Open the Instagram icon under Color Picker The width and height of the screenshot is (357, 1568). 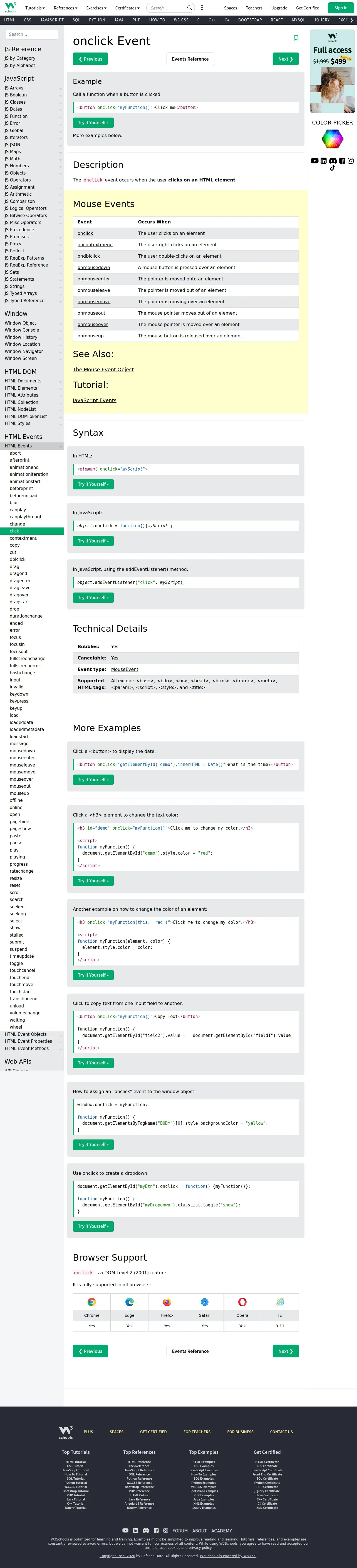(x=351, y=161)
